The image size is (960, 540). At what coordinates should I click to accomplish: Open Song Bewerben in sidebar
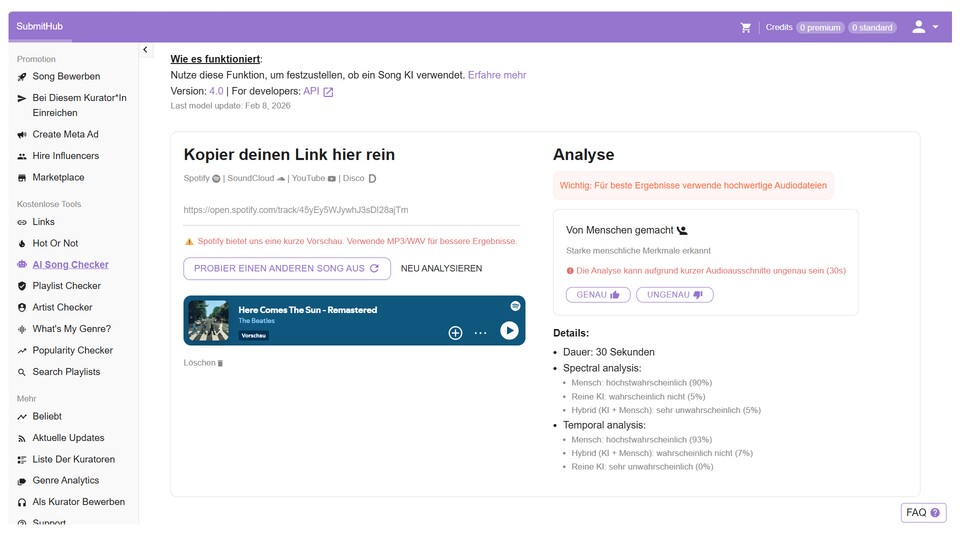coord(66,77)
